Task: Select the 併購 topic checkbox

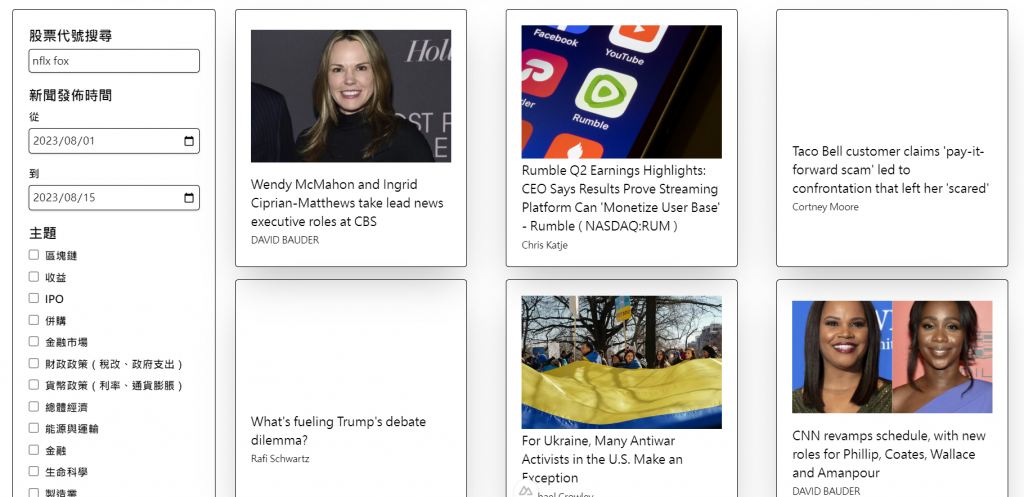Action: pos(34,319)
